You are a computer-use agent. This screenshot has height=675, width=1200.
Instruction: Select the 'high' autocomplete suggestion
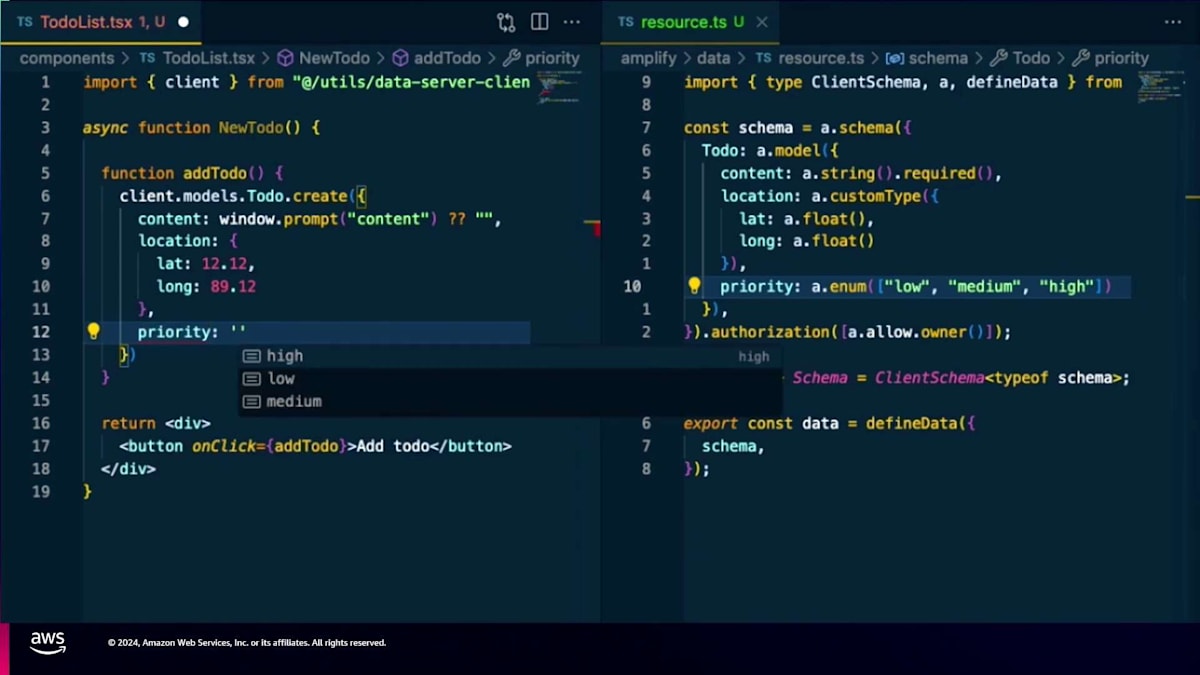[x=508, y=356]
